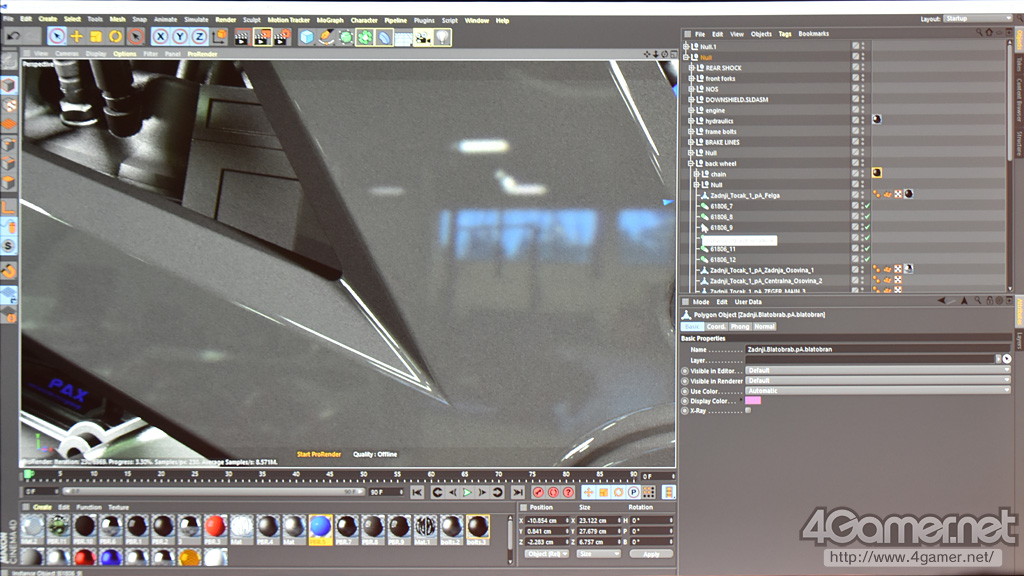The height and width of the screenshot is (576, 1024).
Task: Collapse the back wheel node
Action: 691,163
